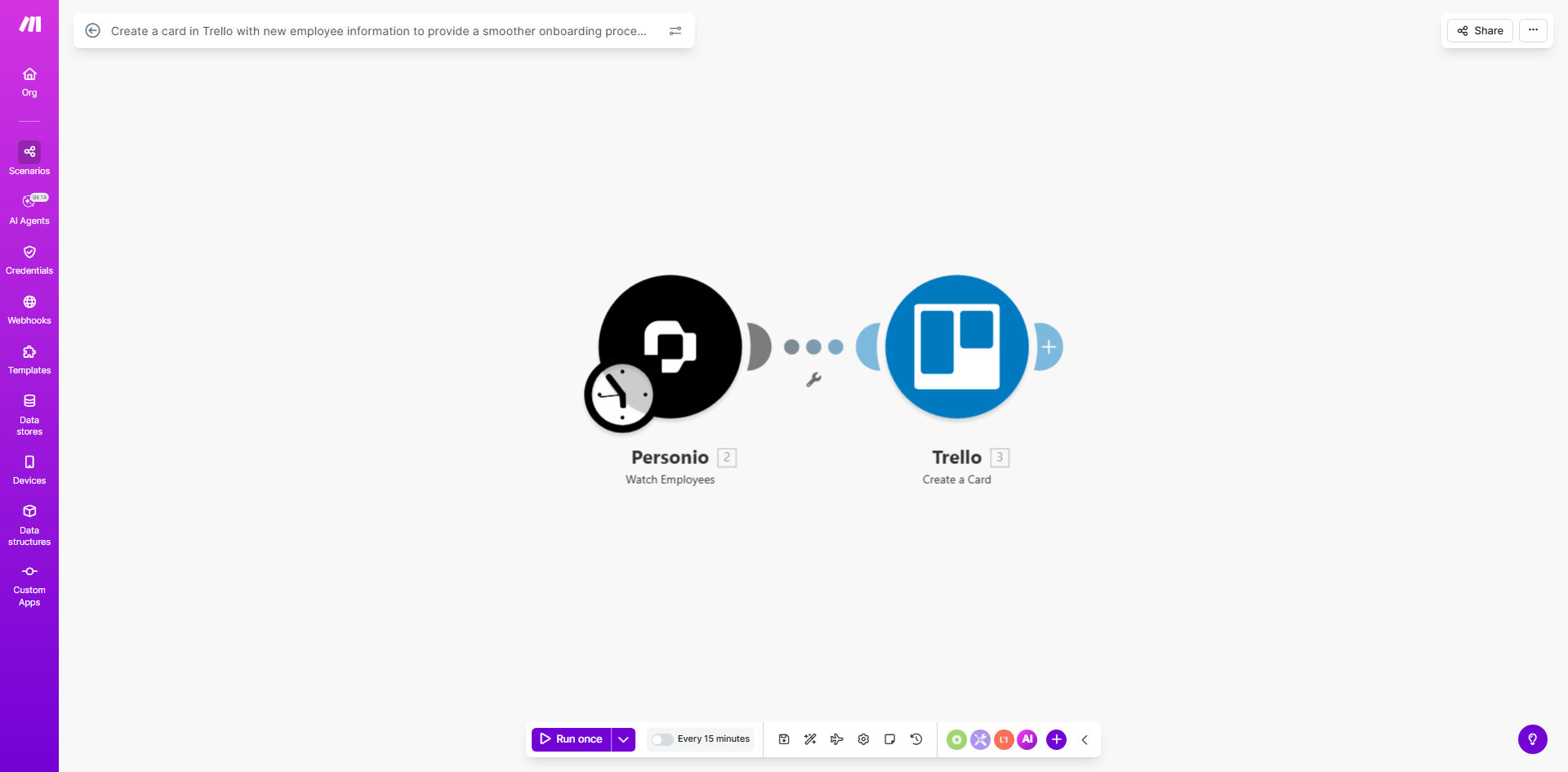
Task: Click the Create a Card subtitle
Action: point(957,480)
